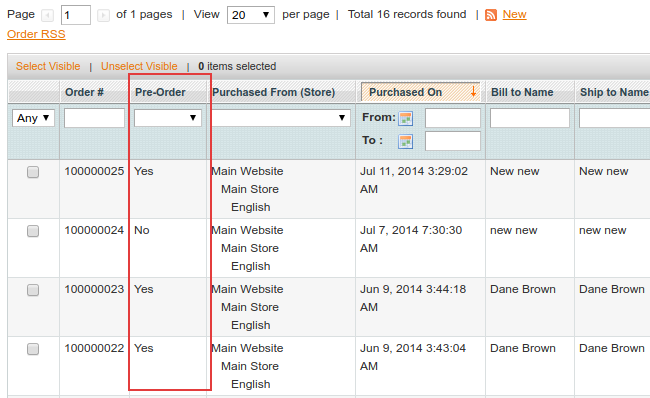Click the Select Visible link
The image size is (650, 398).
[x=48, y=66]
